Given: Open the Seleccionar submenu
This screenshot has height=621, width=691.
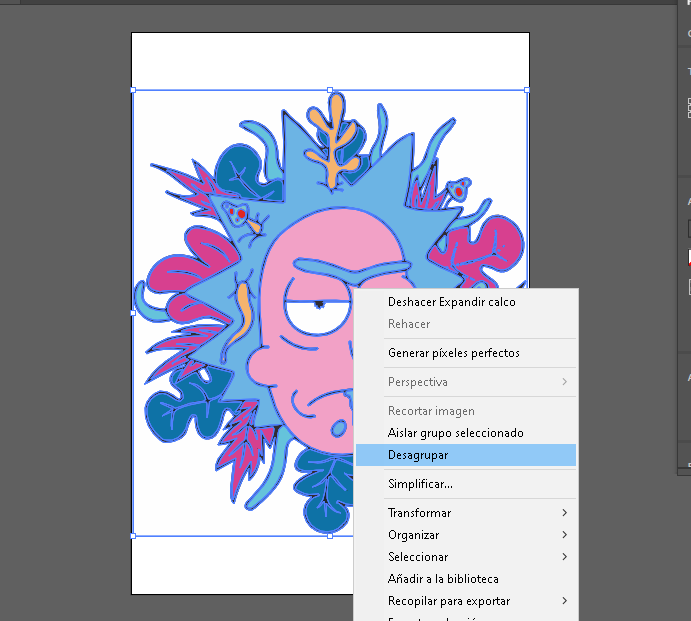Looking at the screenshot, I should [x=466, y=557].
